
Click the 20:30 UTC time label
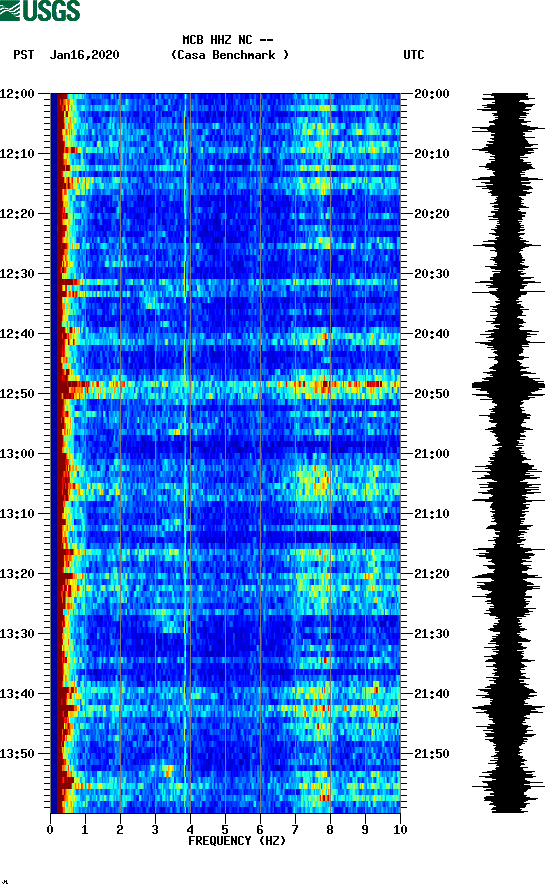432,273
